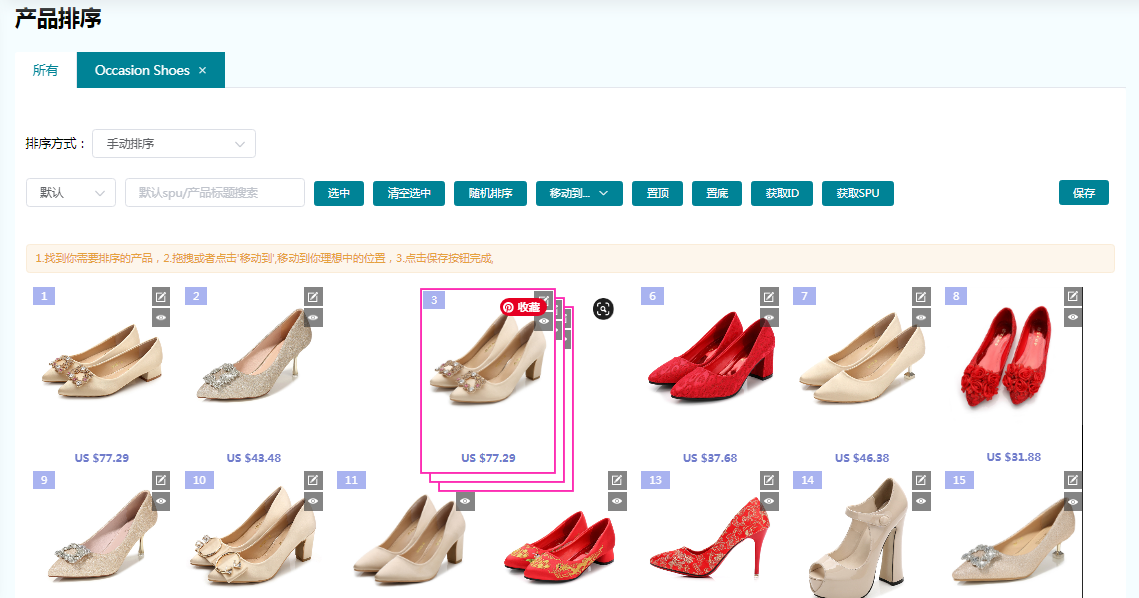Toggle visibility of product 15
This screenshot has width=1139, height=598.
1073,502
